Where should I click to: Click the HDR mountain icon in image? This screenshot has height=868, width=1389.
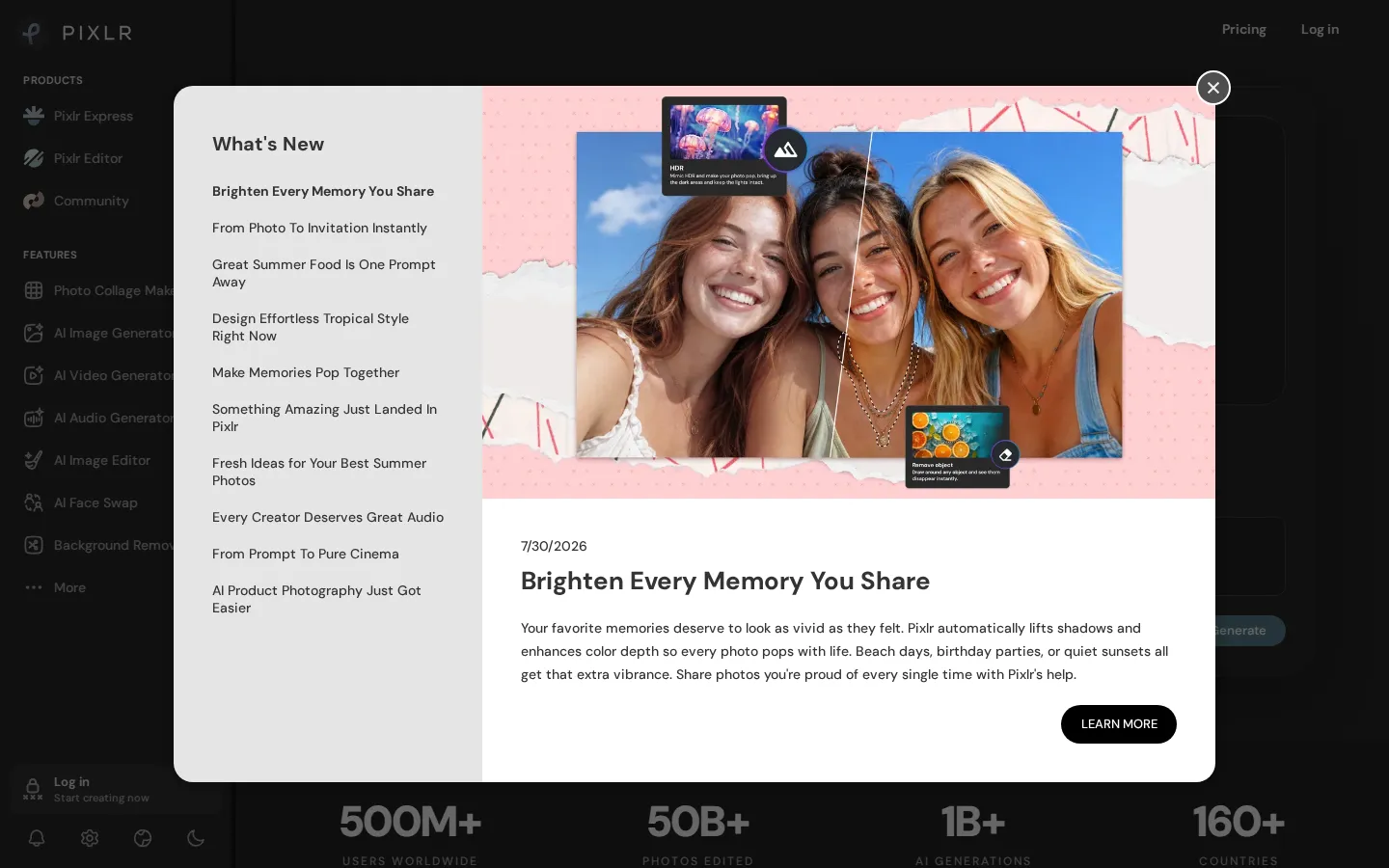786,149
